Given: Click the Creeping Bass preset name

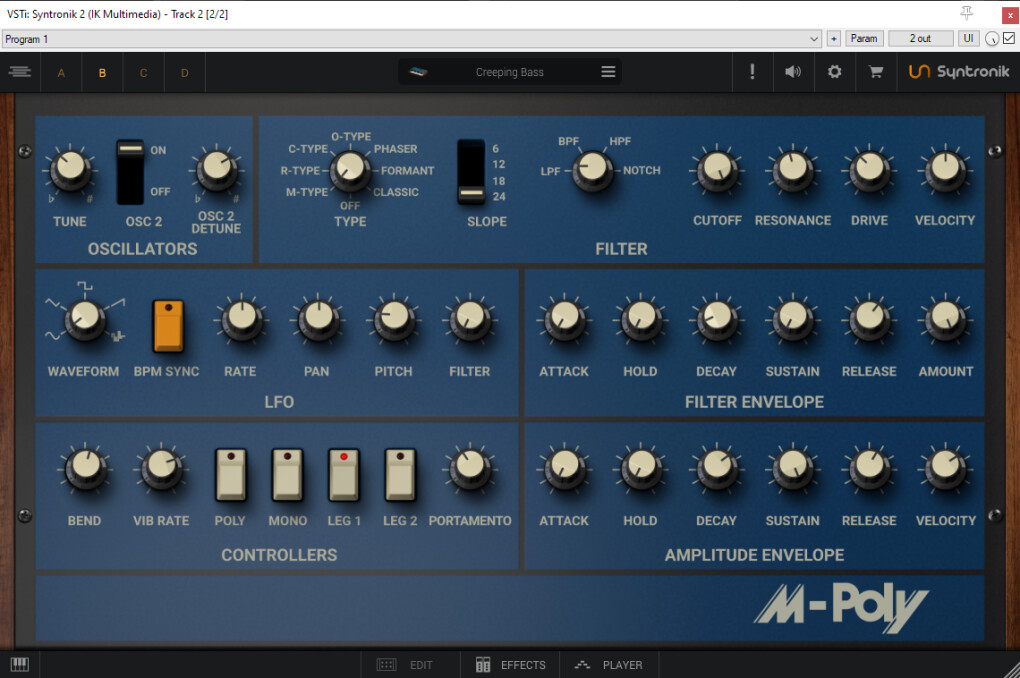Looking at the screenshot, I should pos(509,72).
